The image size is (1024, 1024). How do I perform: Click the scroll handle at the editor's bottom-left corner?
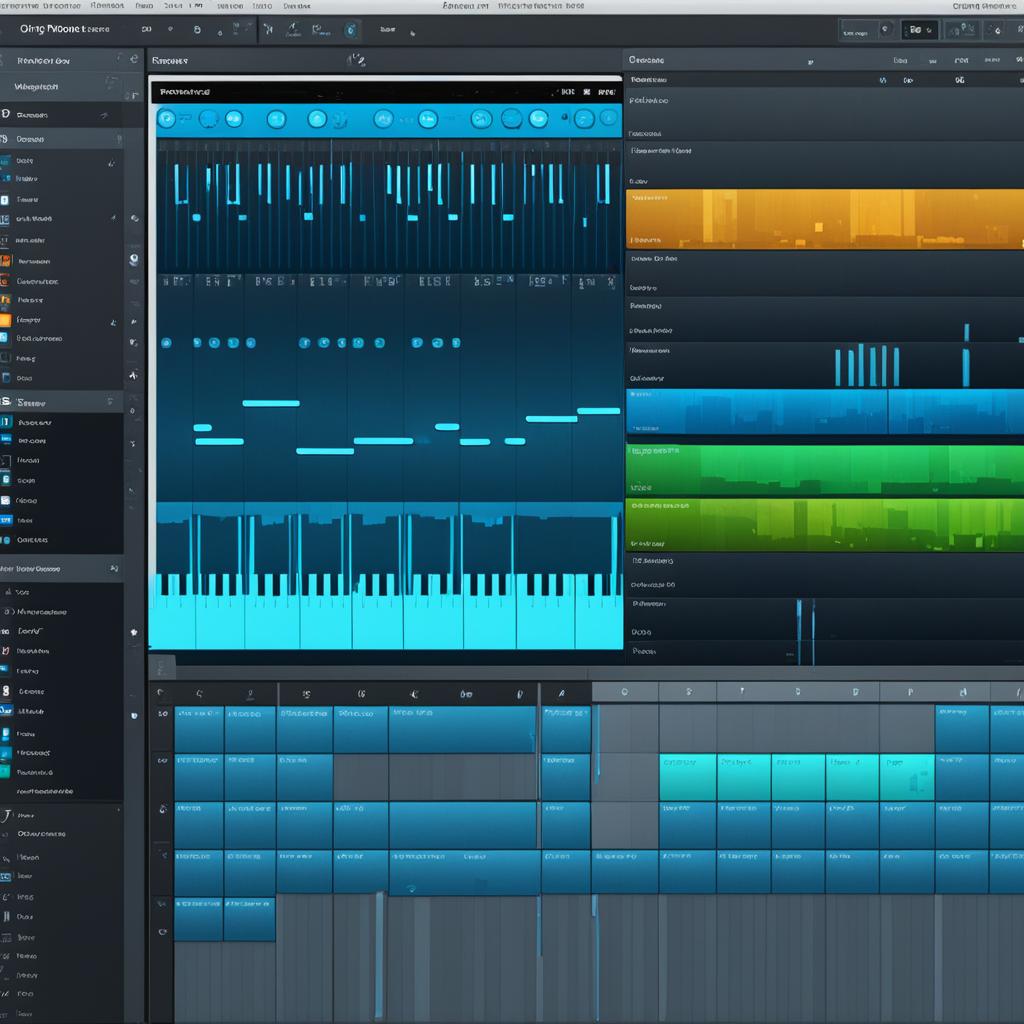[x=162, y=667]
